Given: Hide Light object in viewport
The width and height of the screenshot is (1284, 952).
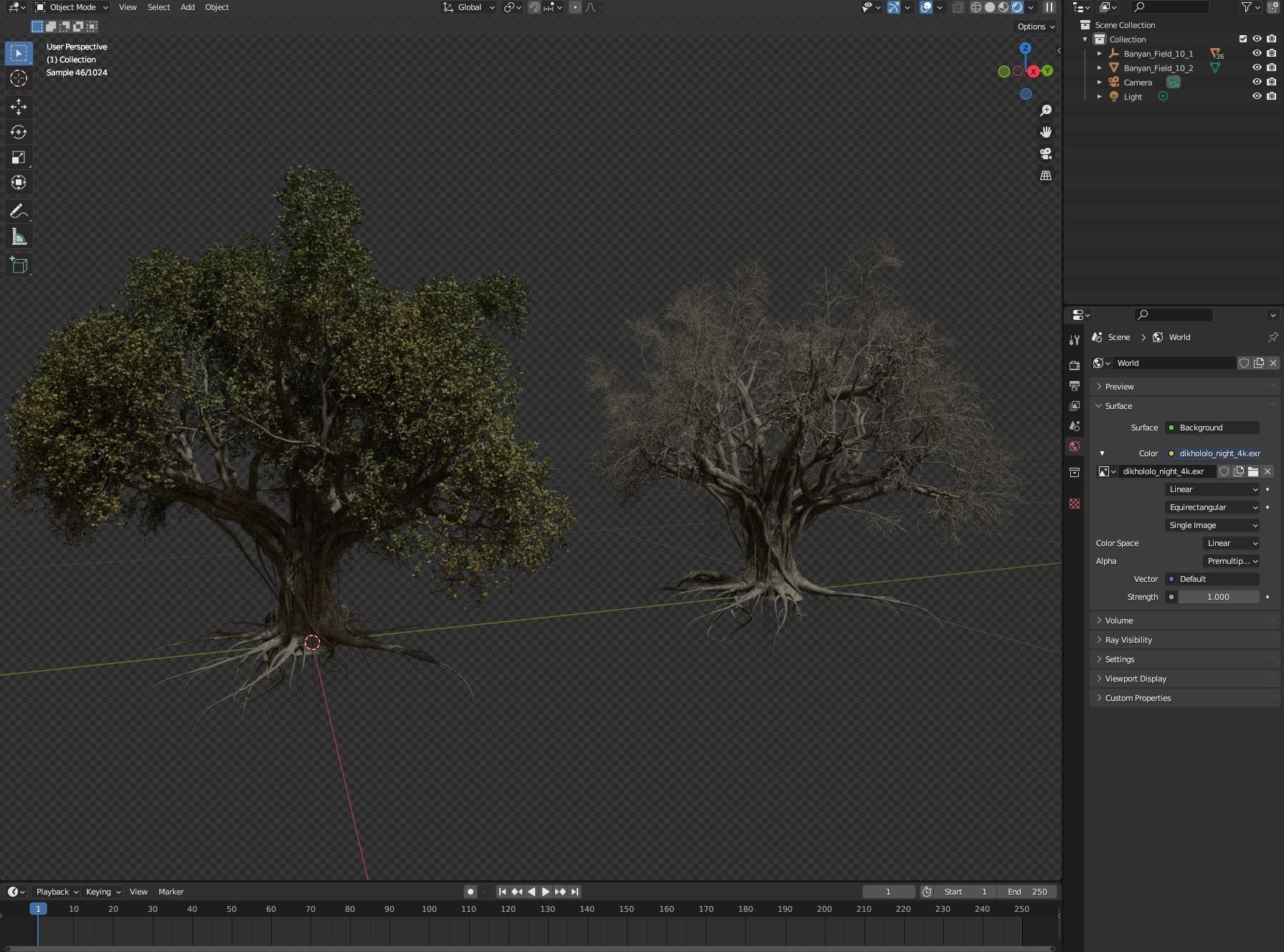Looking at the screenshot, I should (x=1257, y=96).
